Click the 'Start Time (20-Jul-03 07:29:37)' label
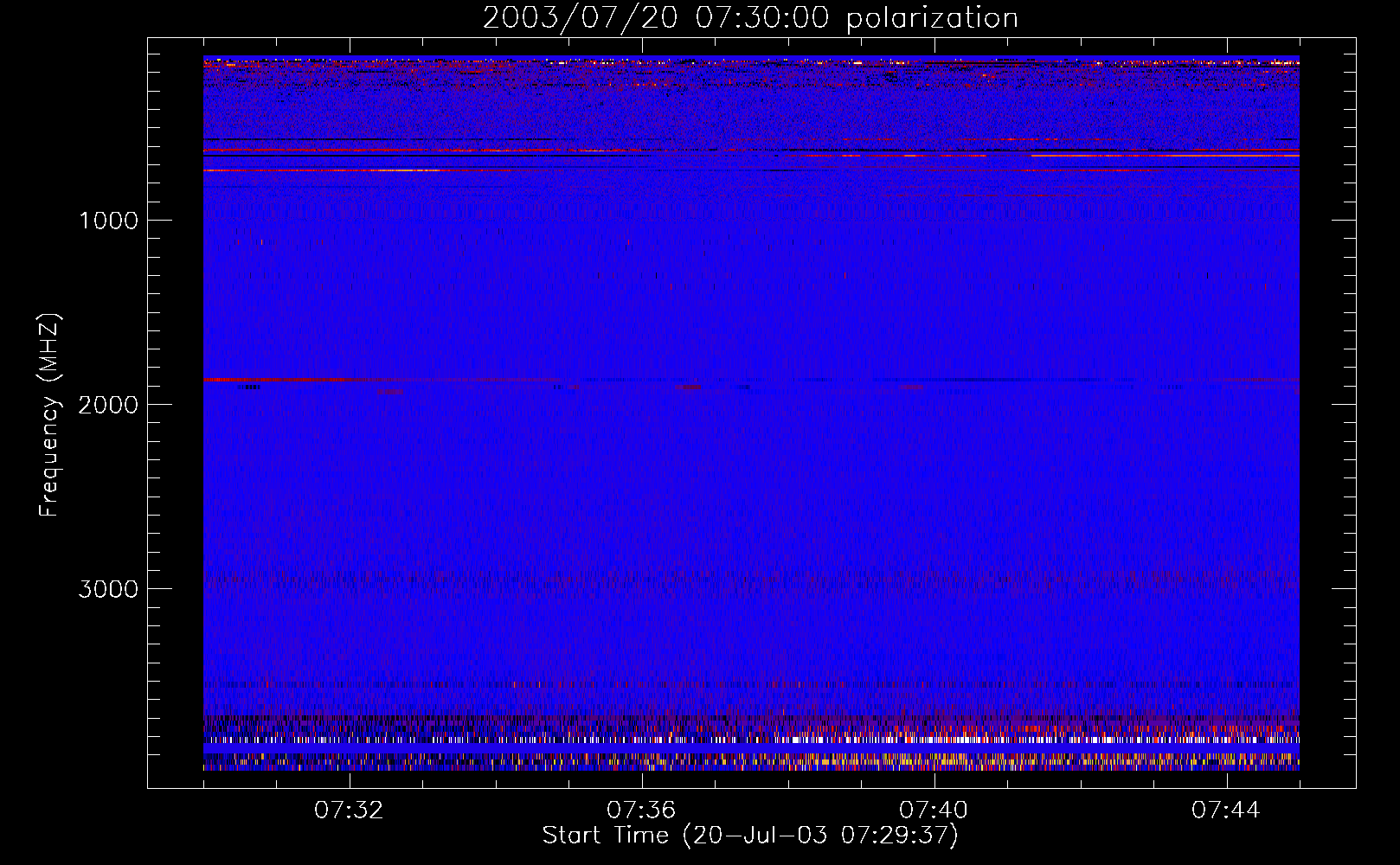 750,836
